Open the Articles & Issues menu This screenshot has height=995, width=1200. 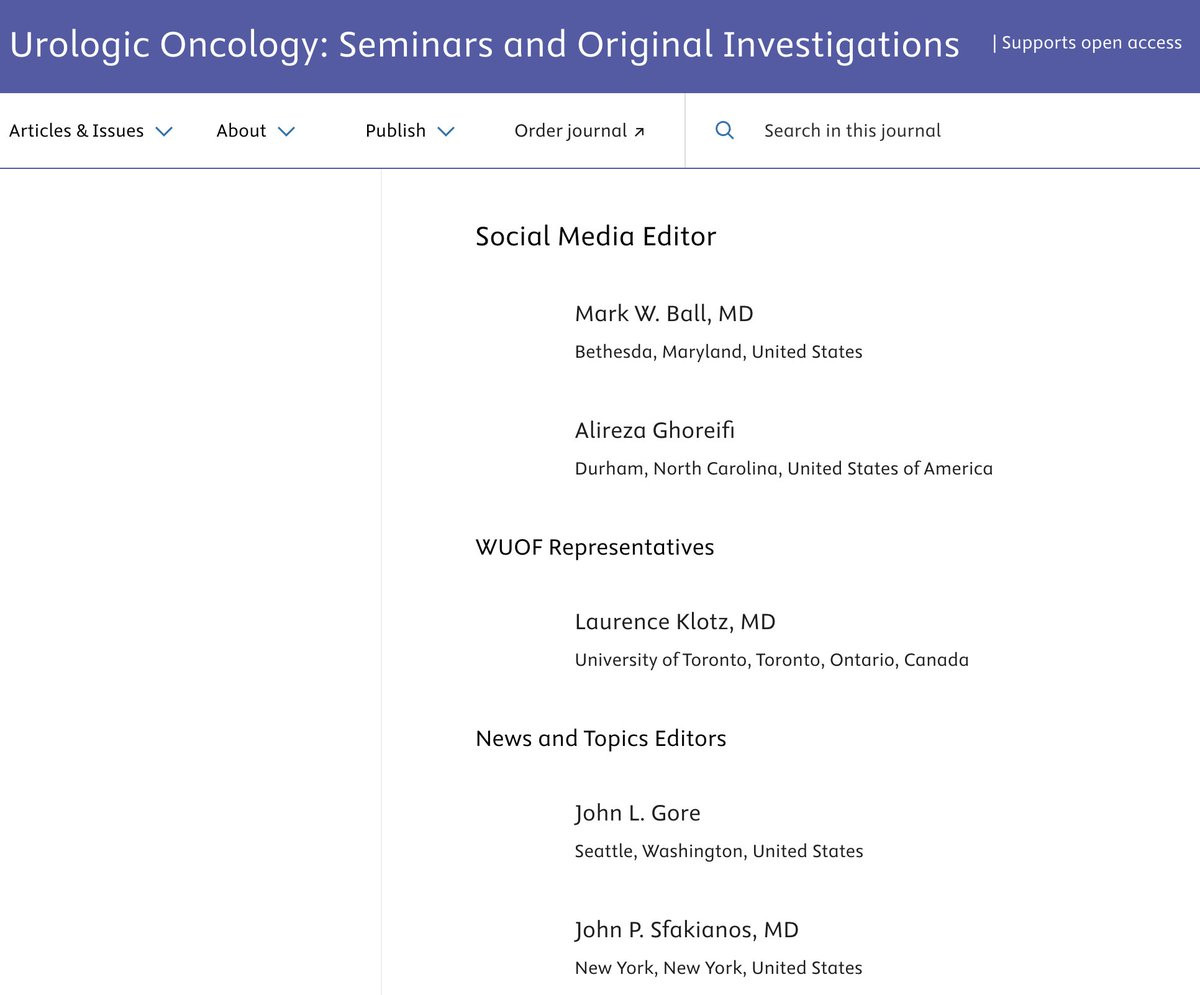(x=91, y=131)
